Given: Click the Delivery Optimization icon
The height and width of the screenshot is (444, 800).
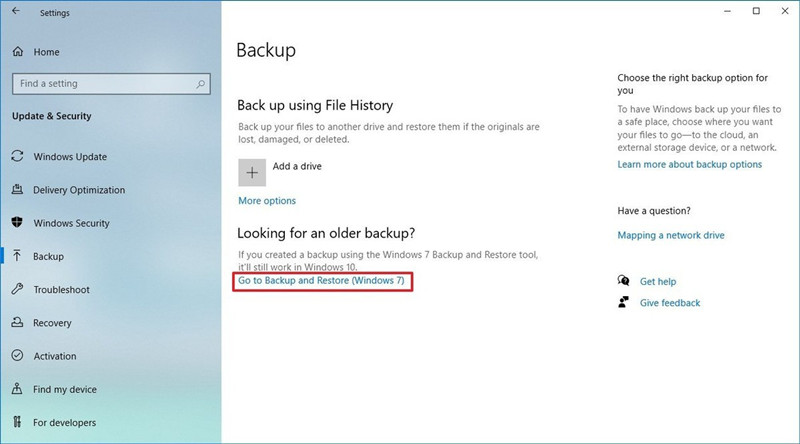Looking at the screenshot, I should coord(17,190).
